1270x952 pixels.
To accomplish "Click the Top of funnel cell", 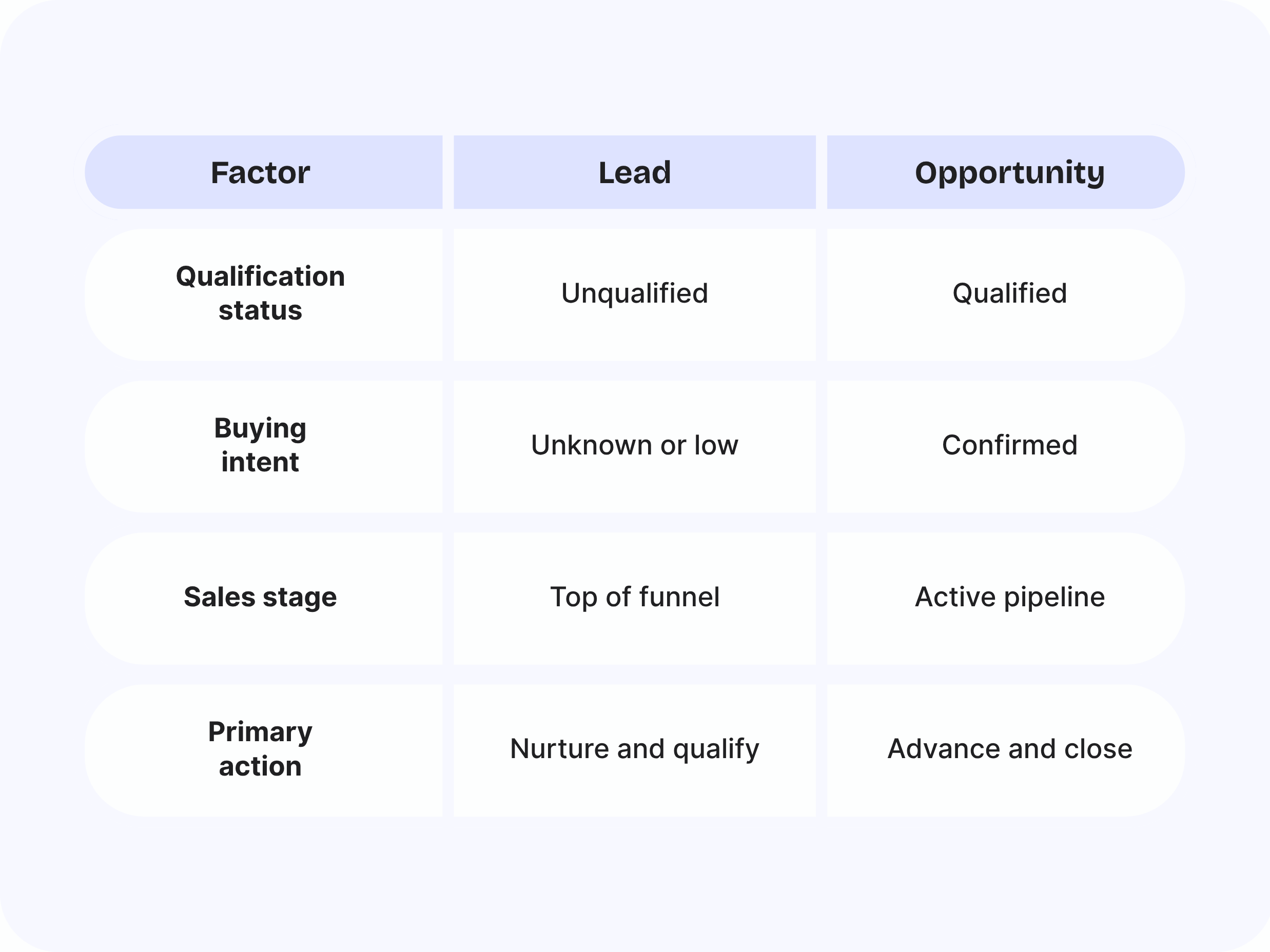I will coord(634,599).
